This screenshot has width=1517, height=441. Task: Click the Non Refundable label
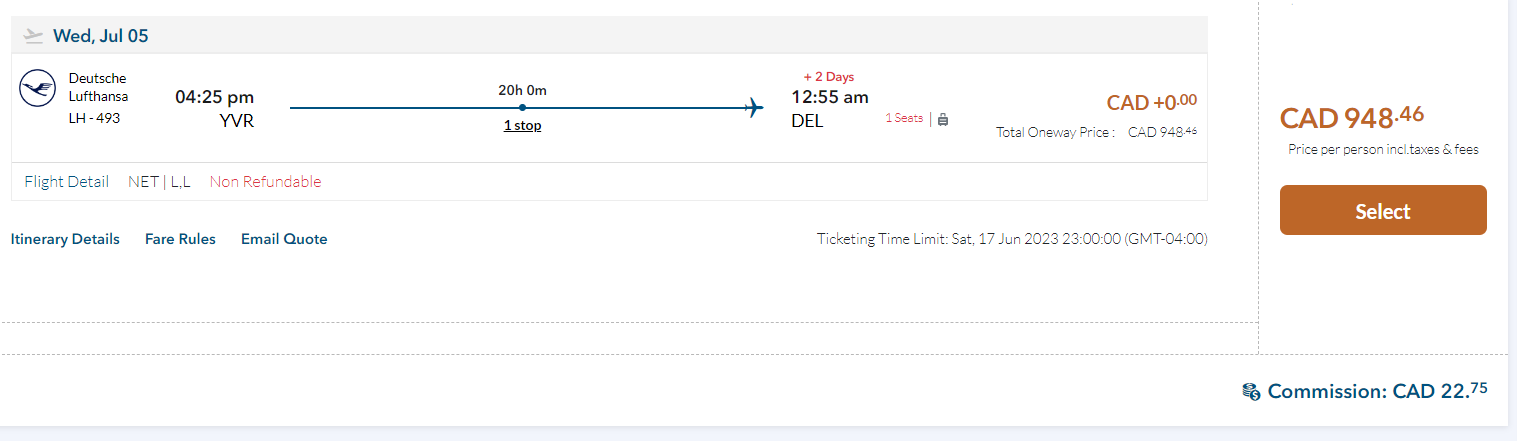[x=265, y=182]
